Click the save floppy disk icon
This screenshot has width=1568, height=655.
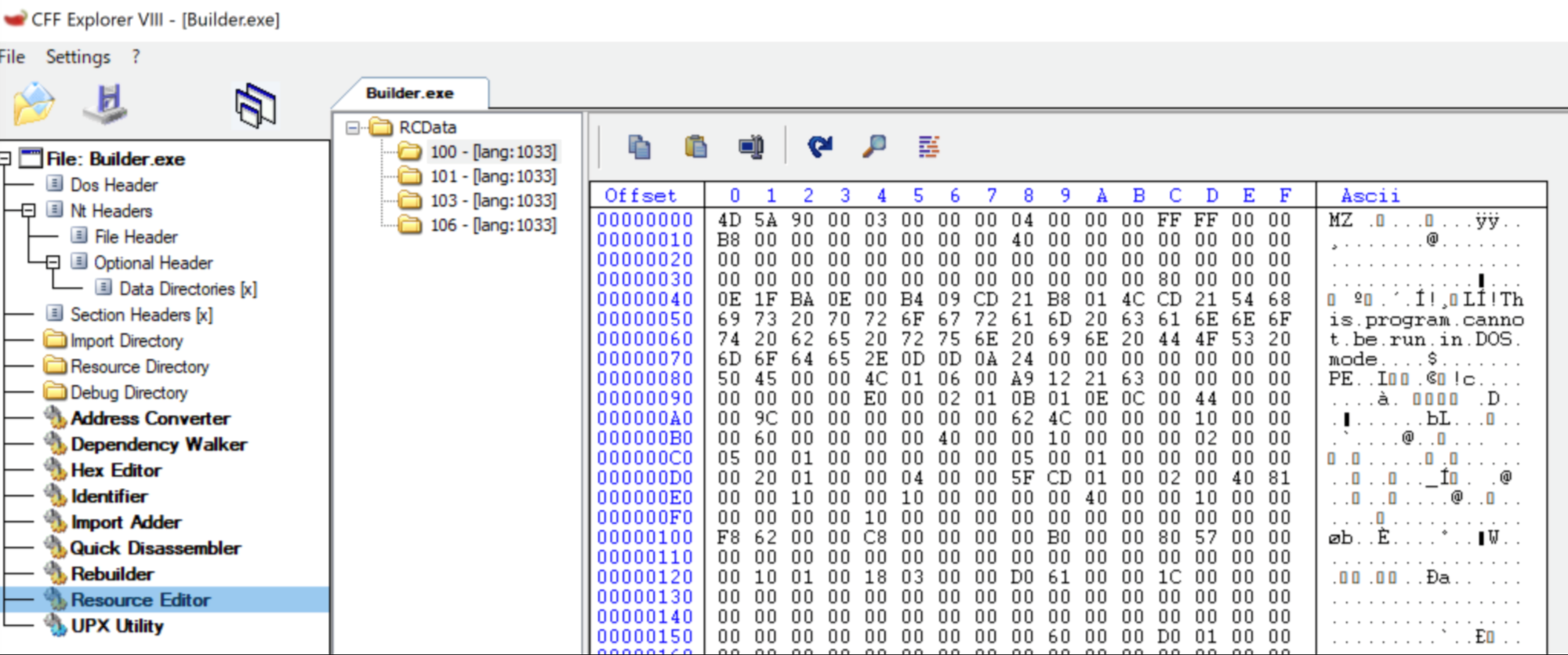107,104
